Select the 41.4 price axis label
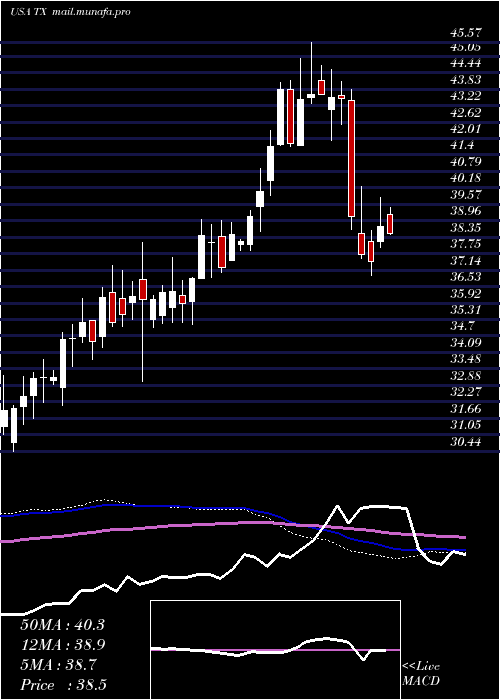The width and height of the screenshot is (500, 700). tap(462, 145)
